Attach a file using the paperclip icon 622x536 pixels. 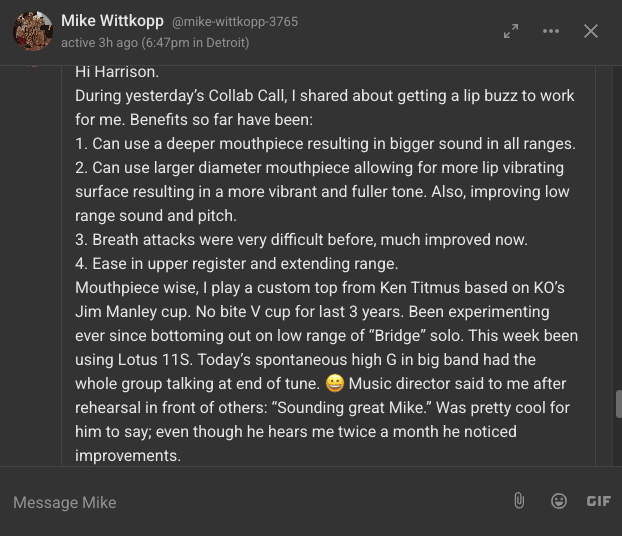click(x=519, y=501)
